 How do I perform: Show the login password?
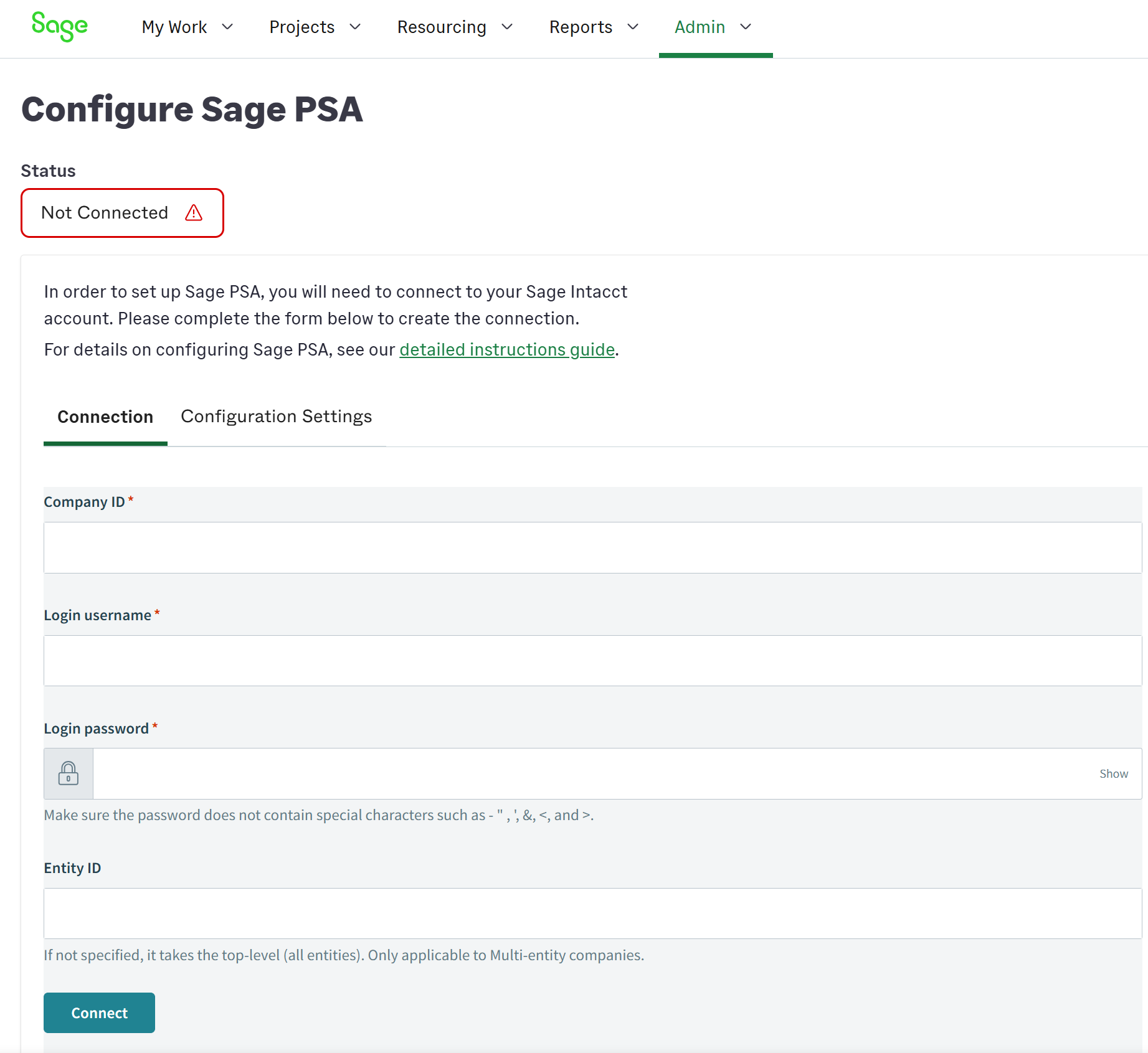[1114, 773]
